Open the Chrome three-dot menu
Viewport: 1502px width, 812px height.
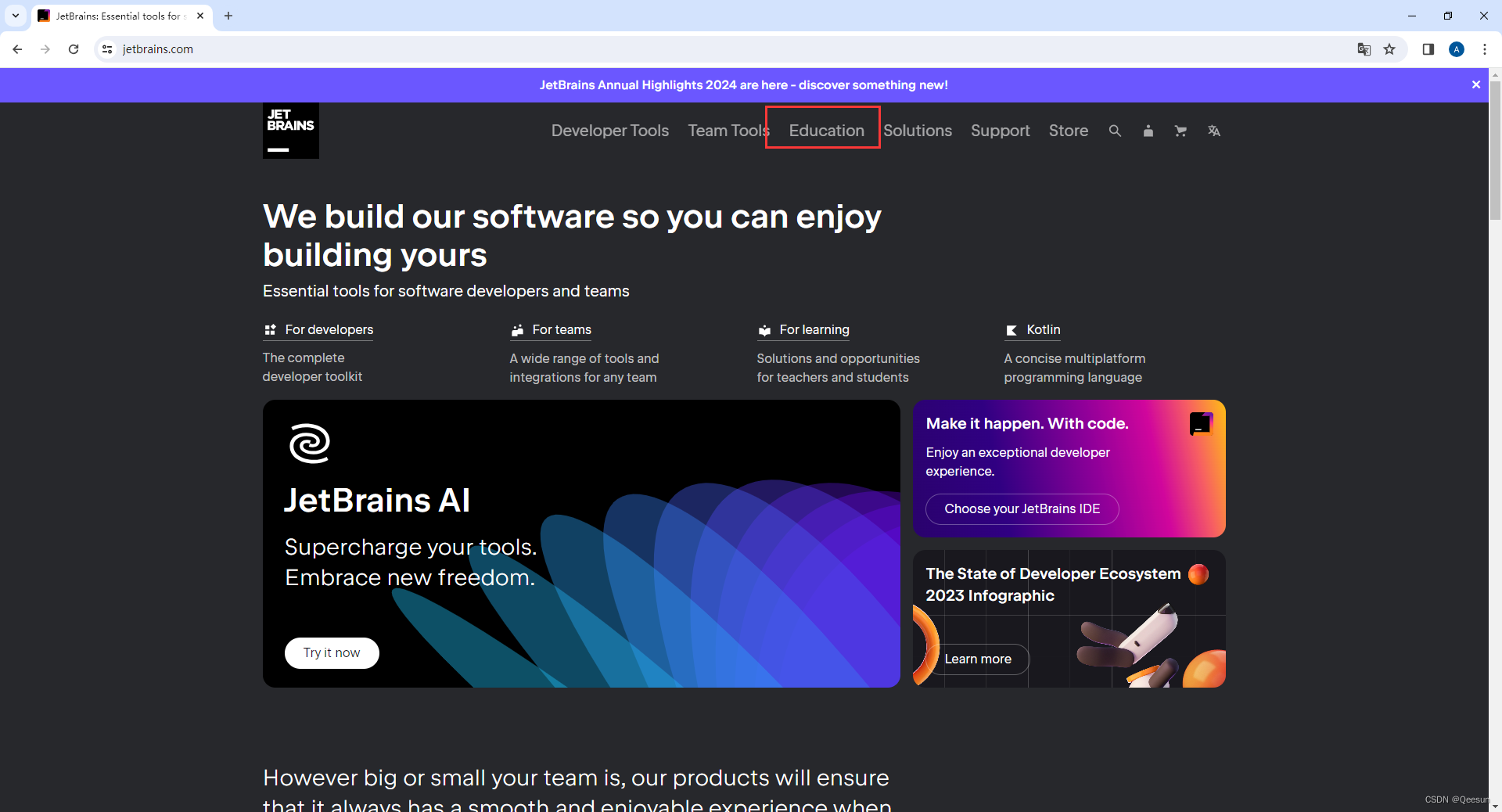click(1484, 49)
